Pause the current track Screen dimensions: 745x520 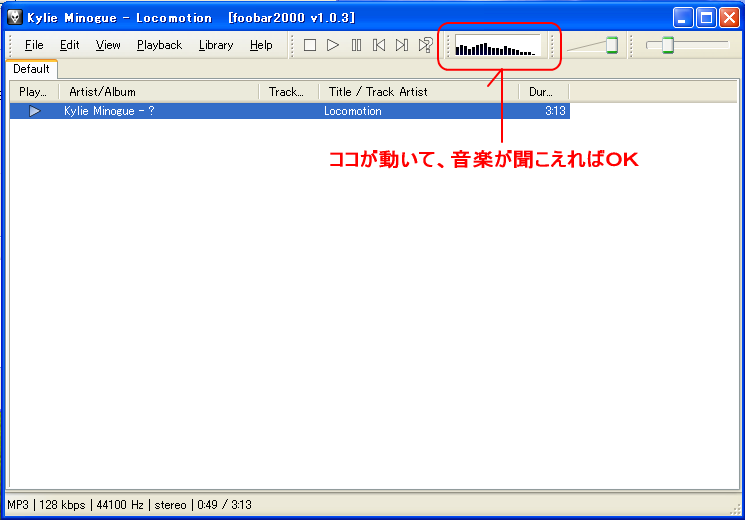pos(356,45)
